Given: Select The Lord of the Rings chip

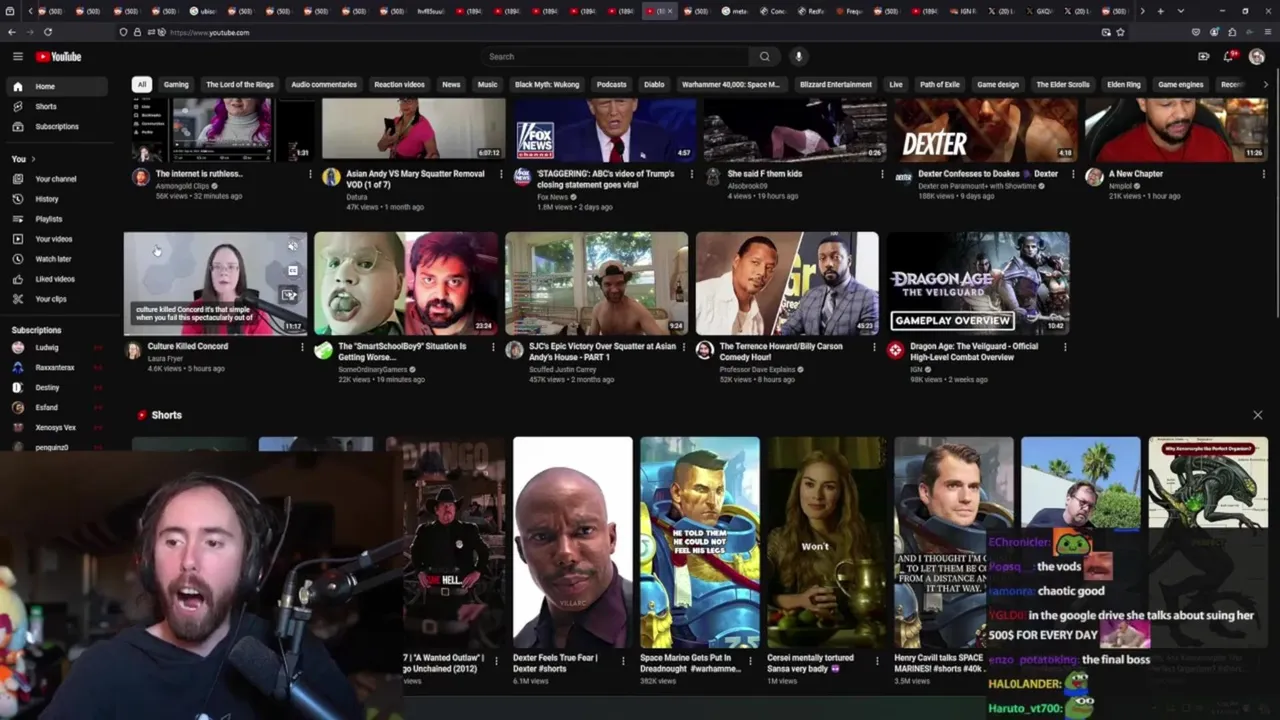Looking at the screenshot, I should pos(240,85).
